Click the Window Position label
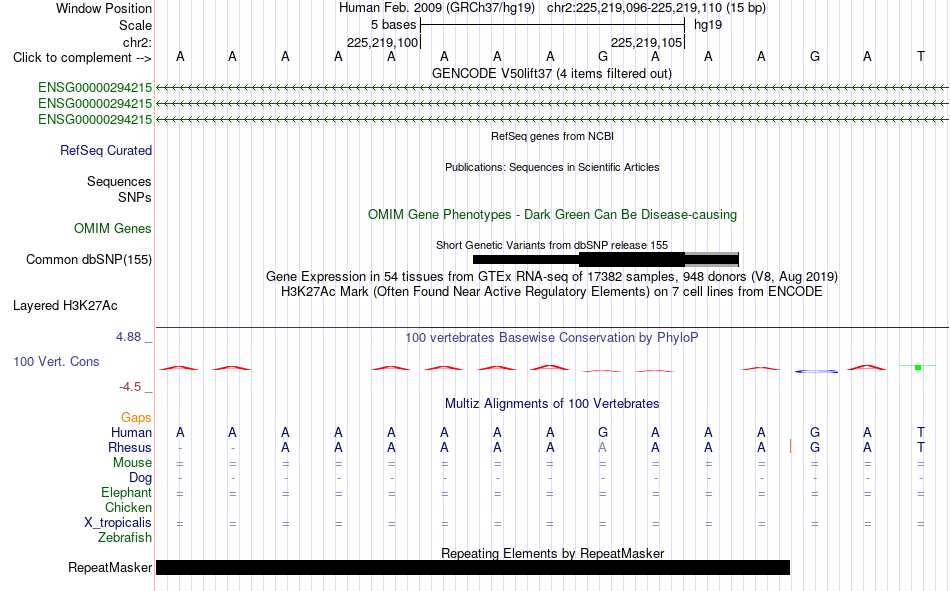 (104, 8)
